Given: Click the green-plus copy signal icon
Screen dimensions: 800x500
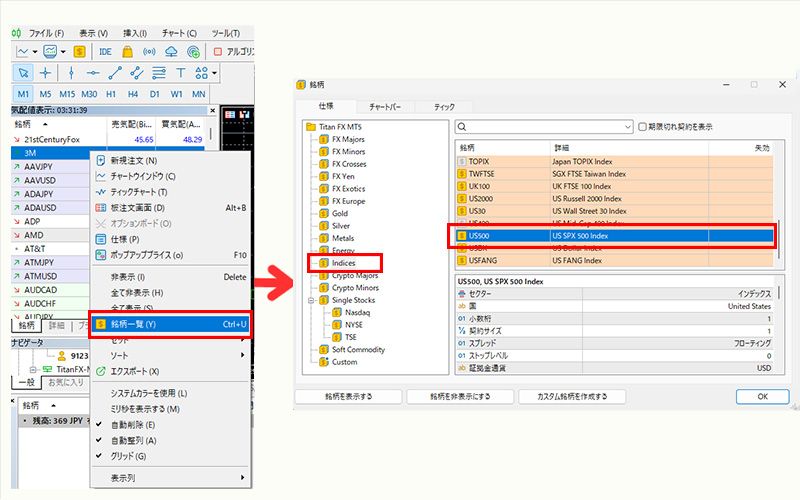Looking at the screenshot, I should pos(193,52).
